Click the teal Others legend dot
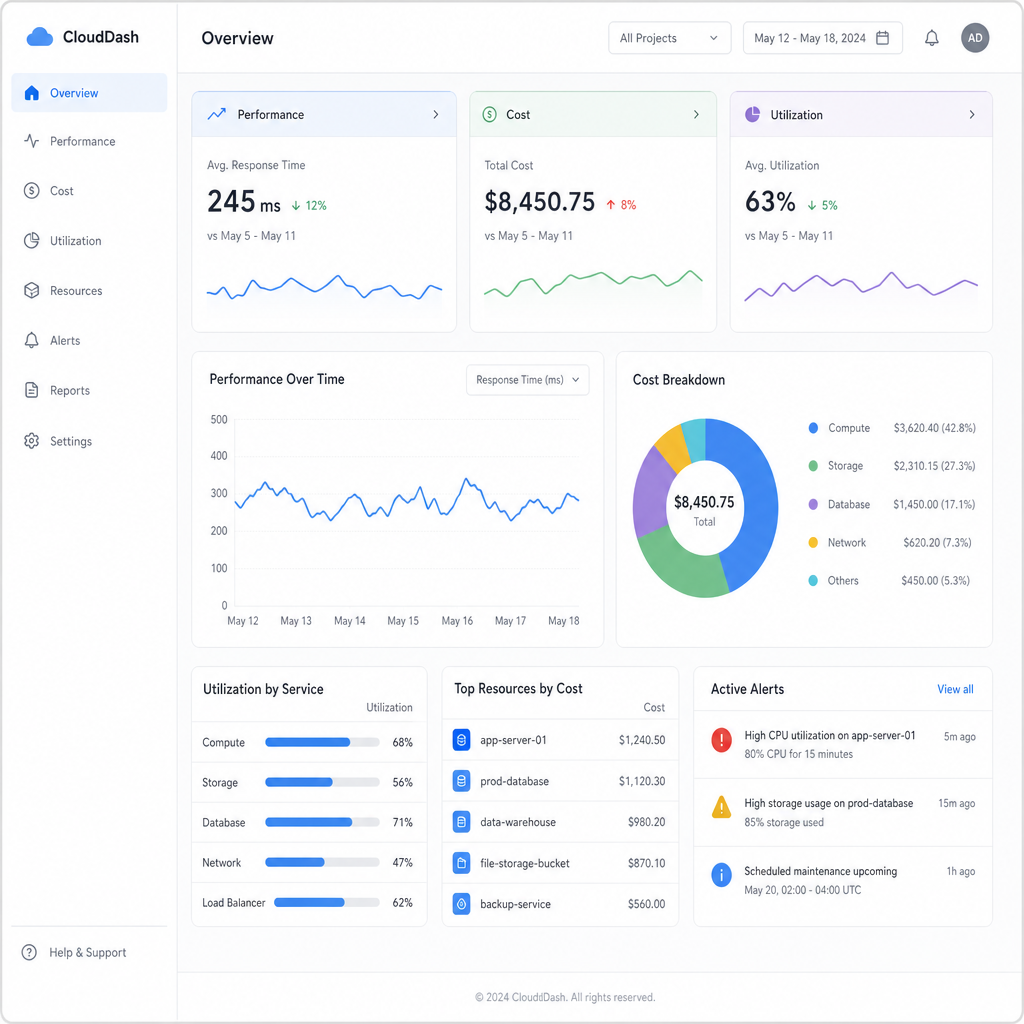Image resolution: width=1024 pixels, height=1024 pixels. tap(813, 580)
